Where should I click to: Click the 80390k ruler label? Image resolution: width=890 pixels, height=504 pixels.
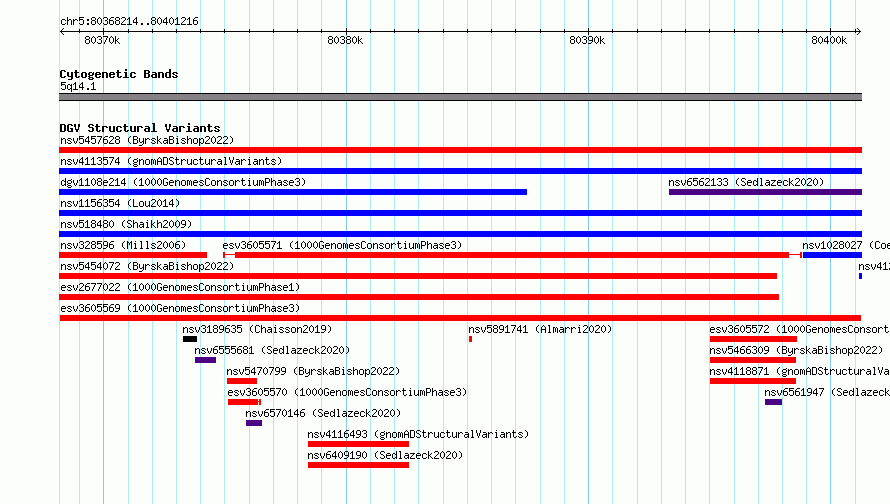(587, 40)
